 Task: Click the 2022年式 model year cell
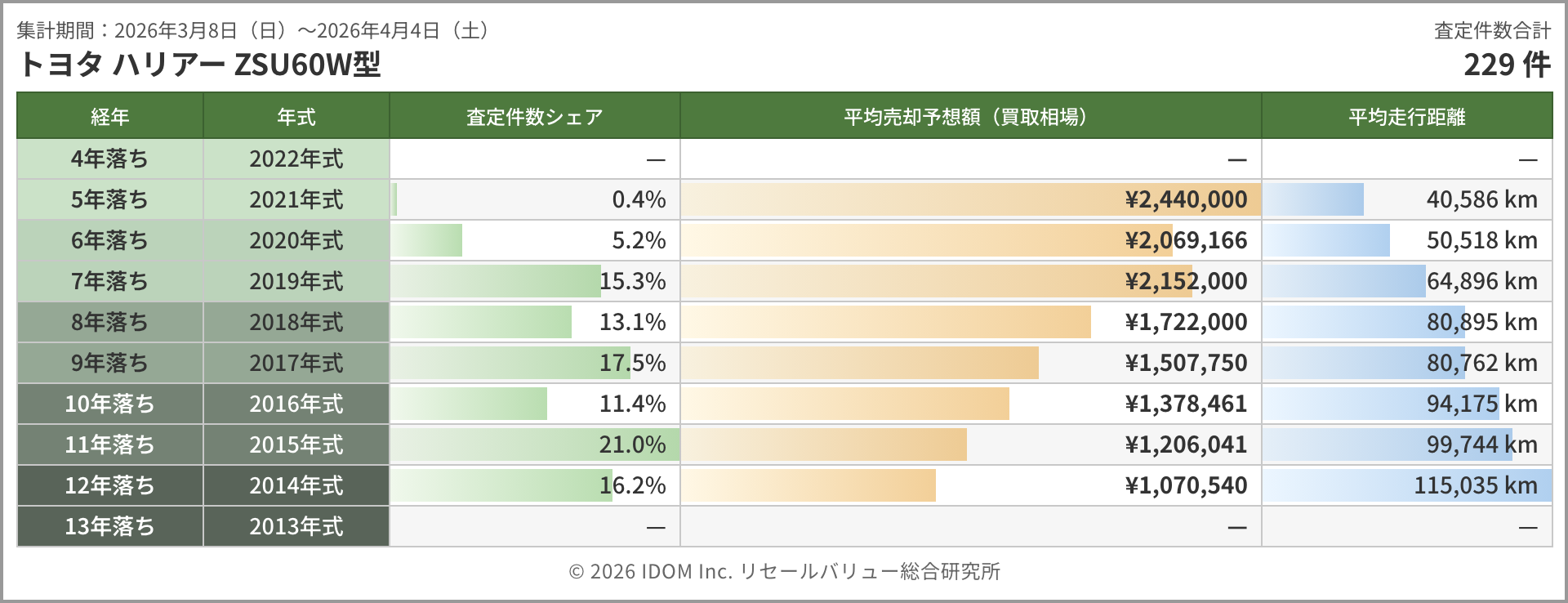pyautogui.click(x=296, y=159)
